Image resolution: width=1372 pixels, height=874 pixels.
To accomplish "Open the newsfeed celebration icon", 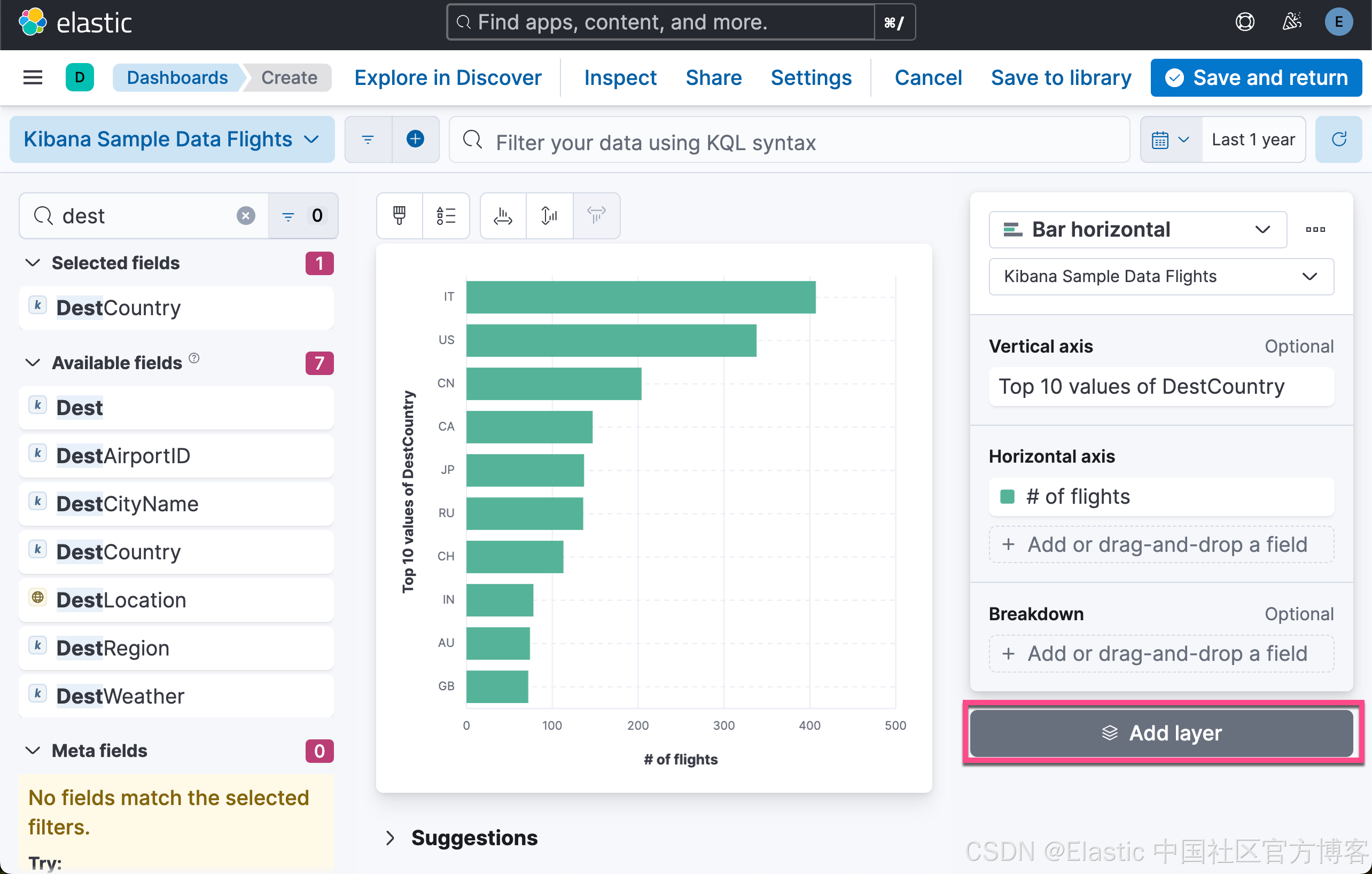I will [x=1291, y=22].
